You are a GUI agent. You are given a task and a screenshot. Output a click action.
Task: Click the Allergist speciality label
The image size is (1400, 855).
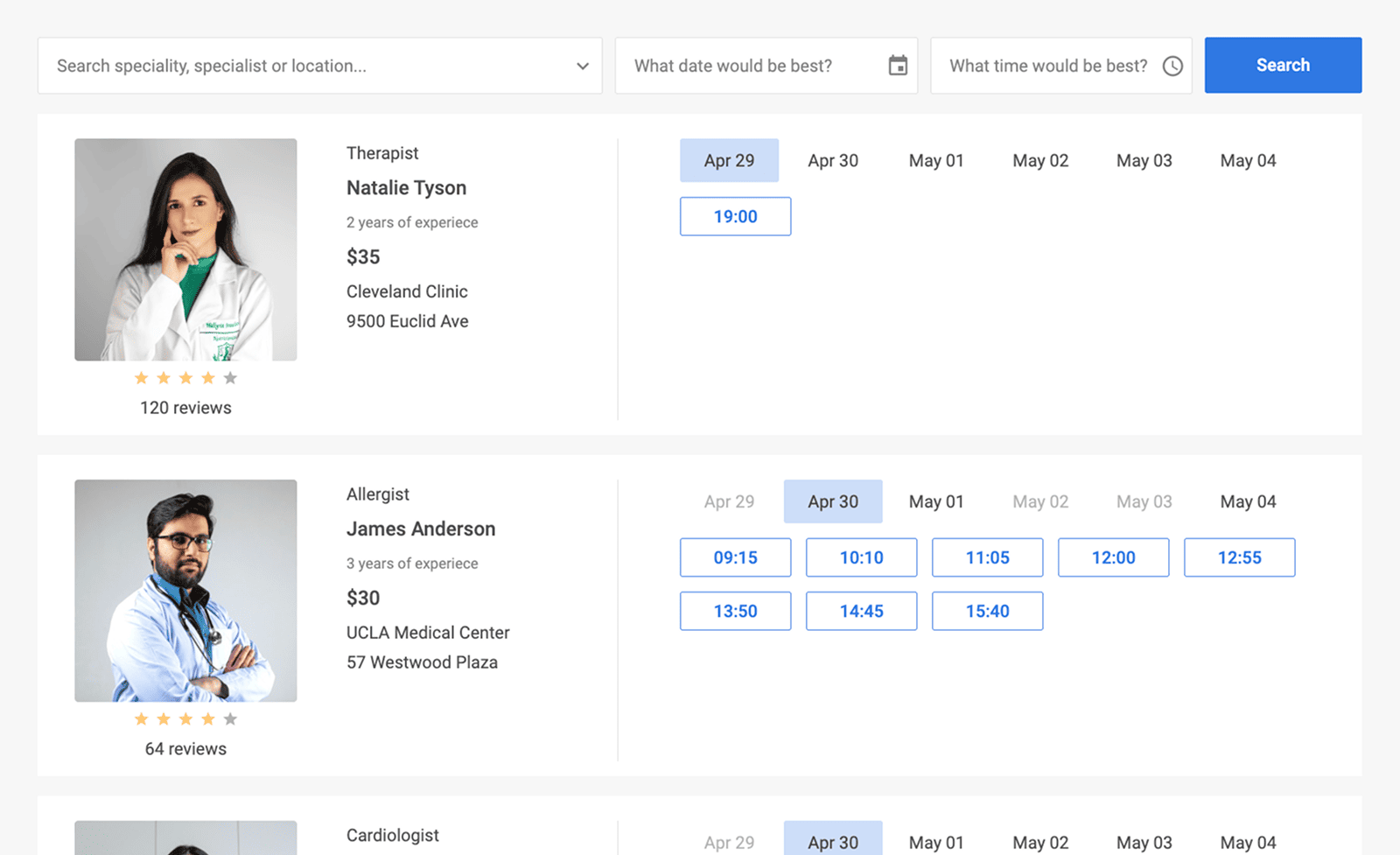pos(378,494)
